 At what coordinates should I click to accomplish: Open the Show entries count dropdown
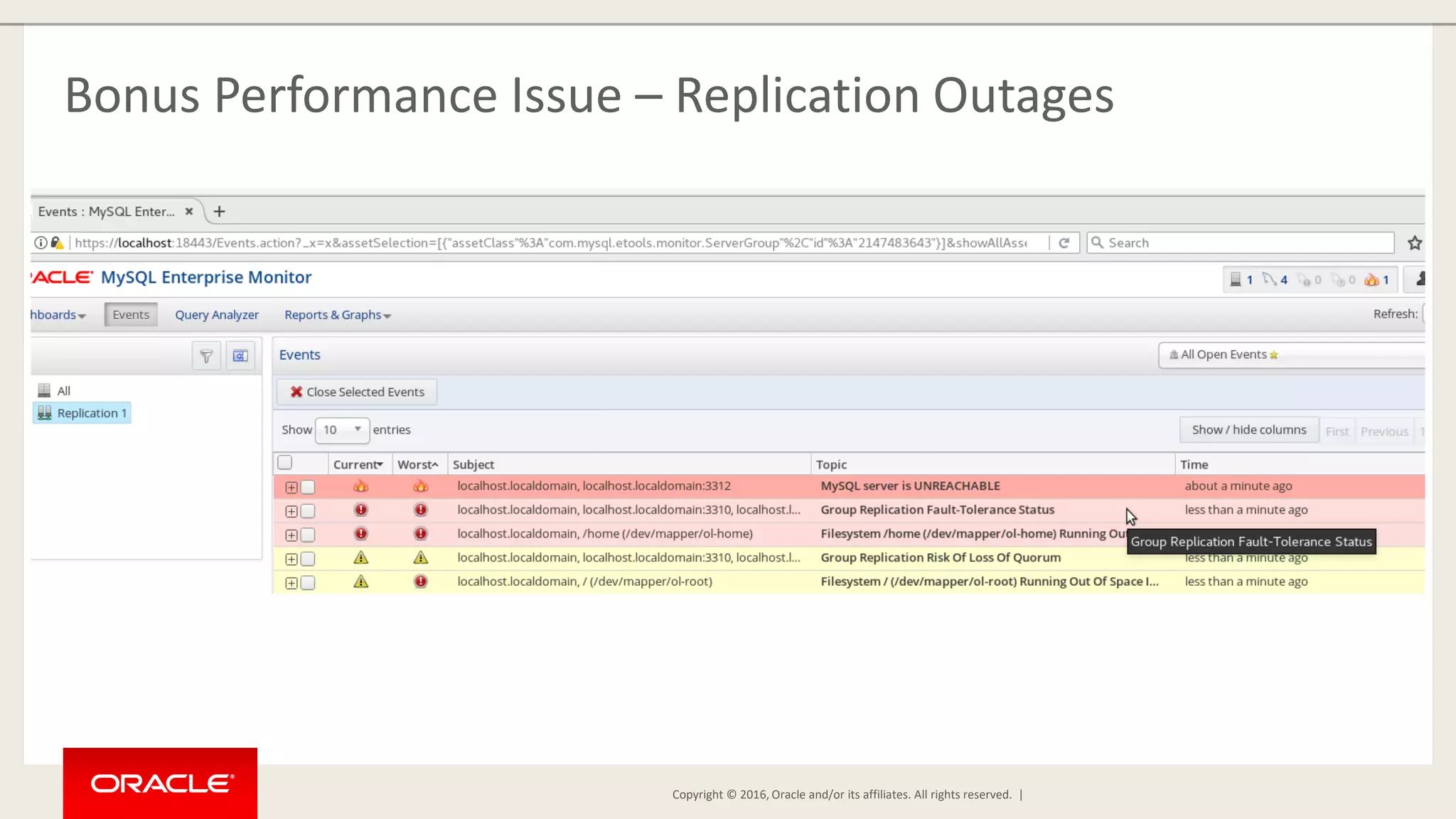[x=342, y=429]
